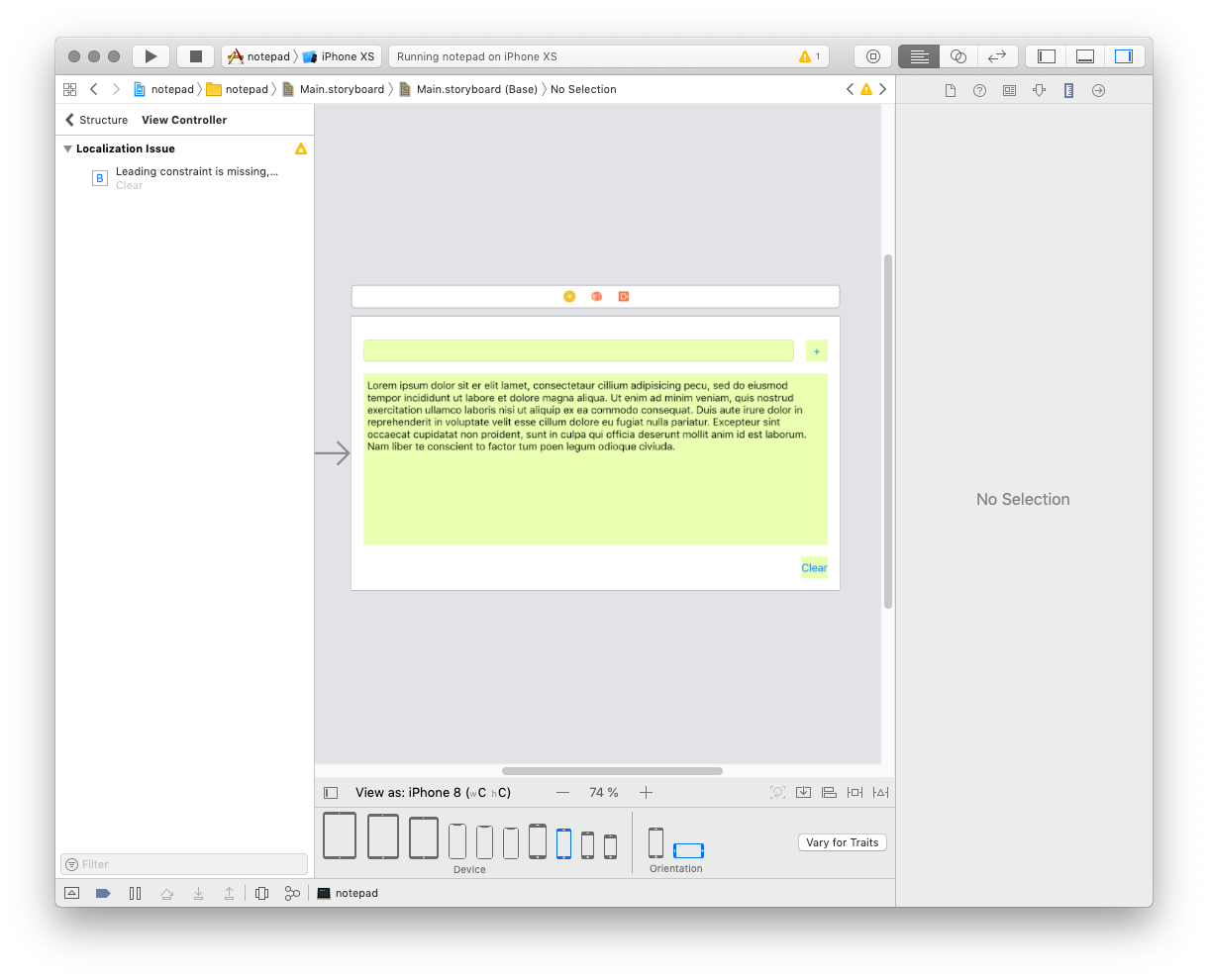Open the Assistant editor
Viewport: 1208px width, 980px height.
tap(957, 56)
